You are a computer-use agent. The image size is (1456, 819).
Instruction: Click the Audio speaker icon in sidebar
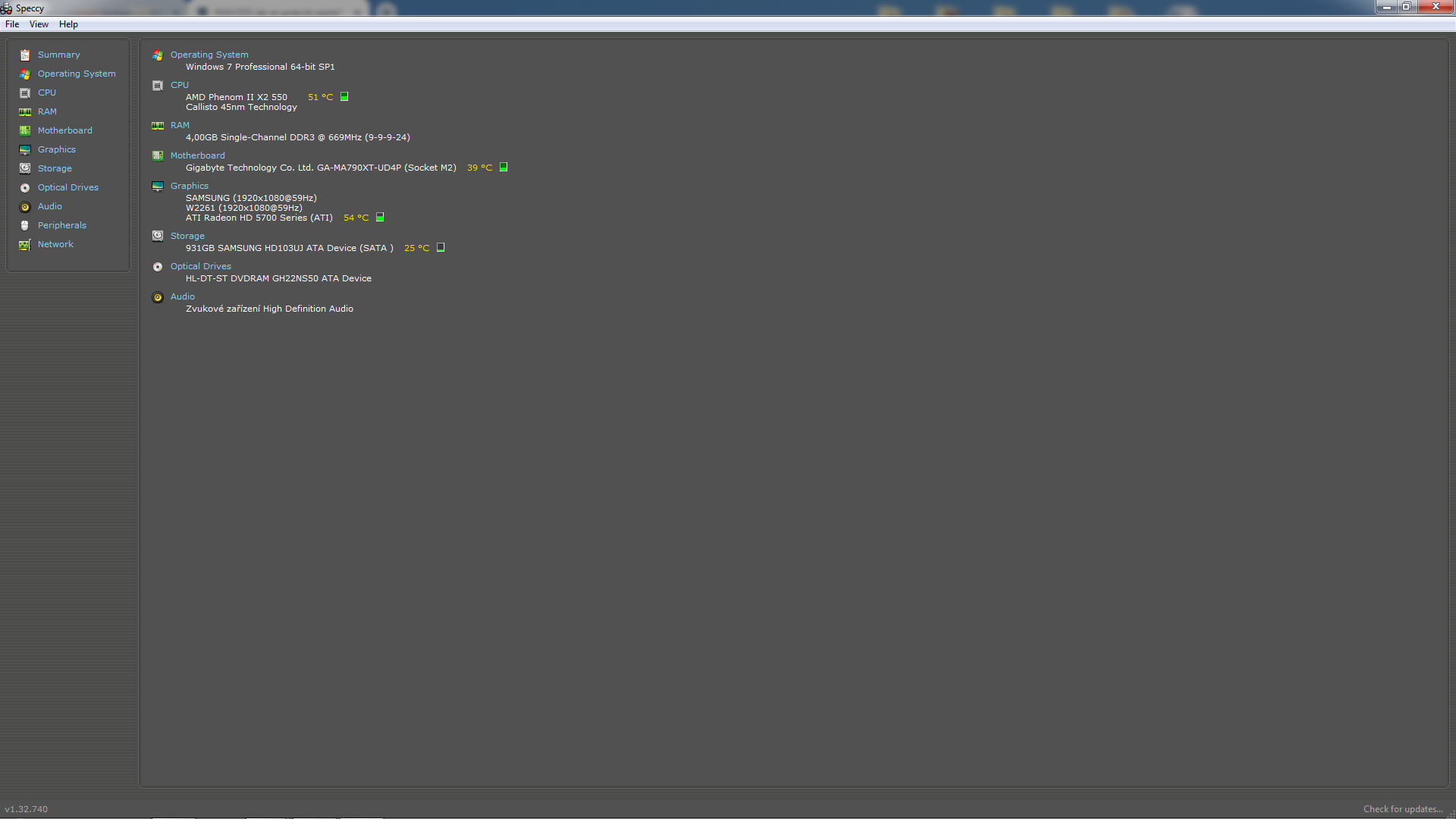click(25, 206)
